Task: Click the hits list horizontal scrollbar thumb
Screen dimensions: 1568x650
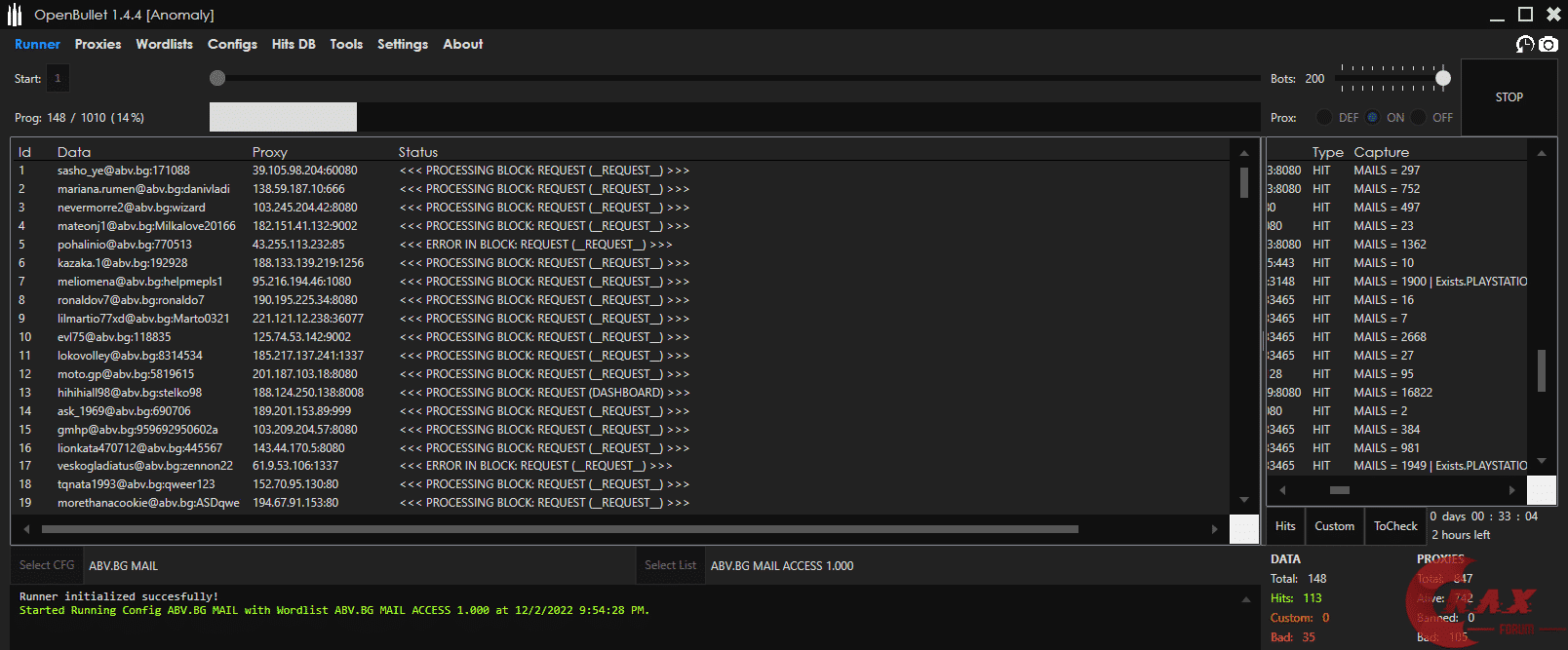Action: tap(1340, 490)
